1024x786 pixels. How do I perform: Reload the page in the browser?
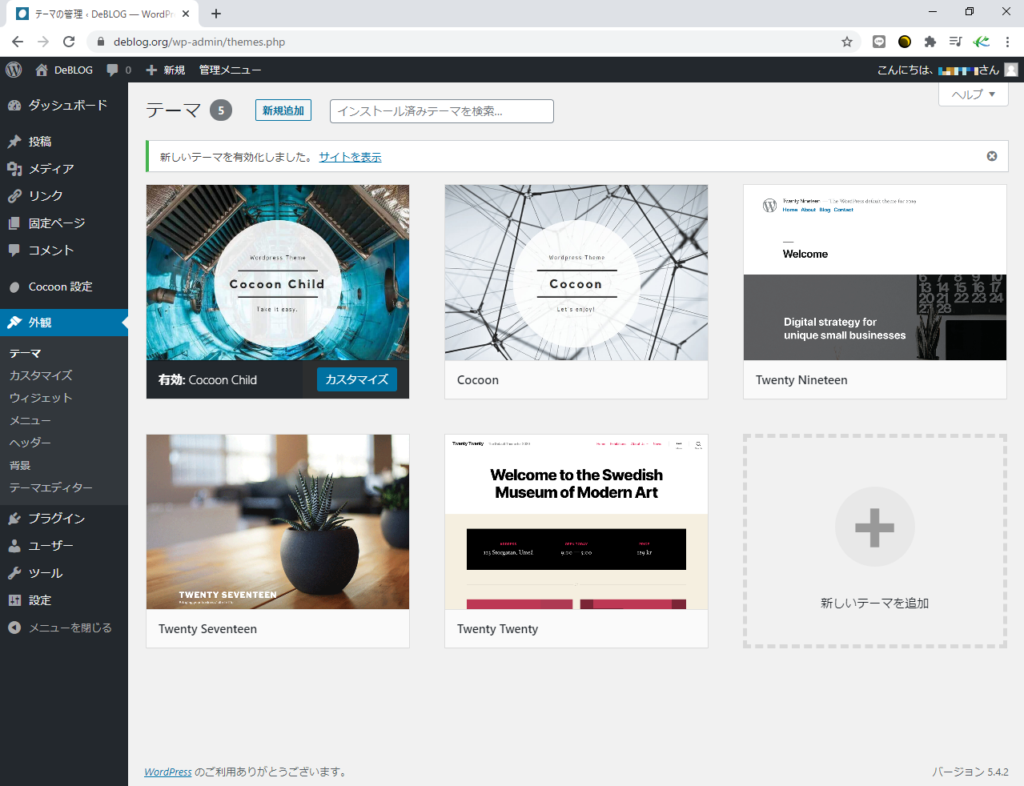tap(69, 42)
